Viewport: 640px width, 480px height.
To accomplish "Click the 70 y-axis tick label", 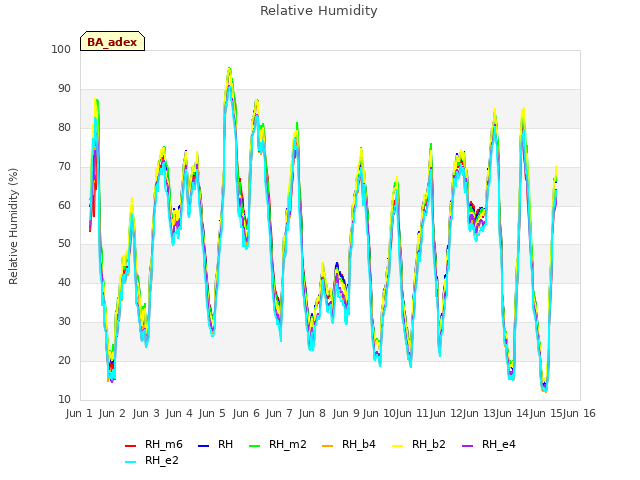I will tap(64, 167).
